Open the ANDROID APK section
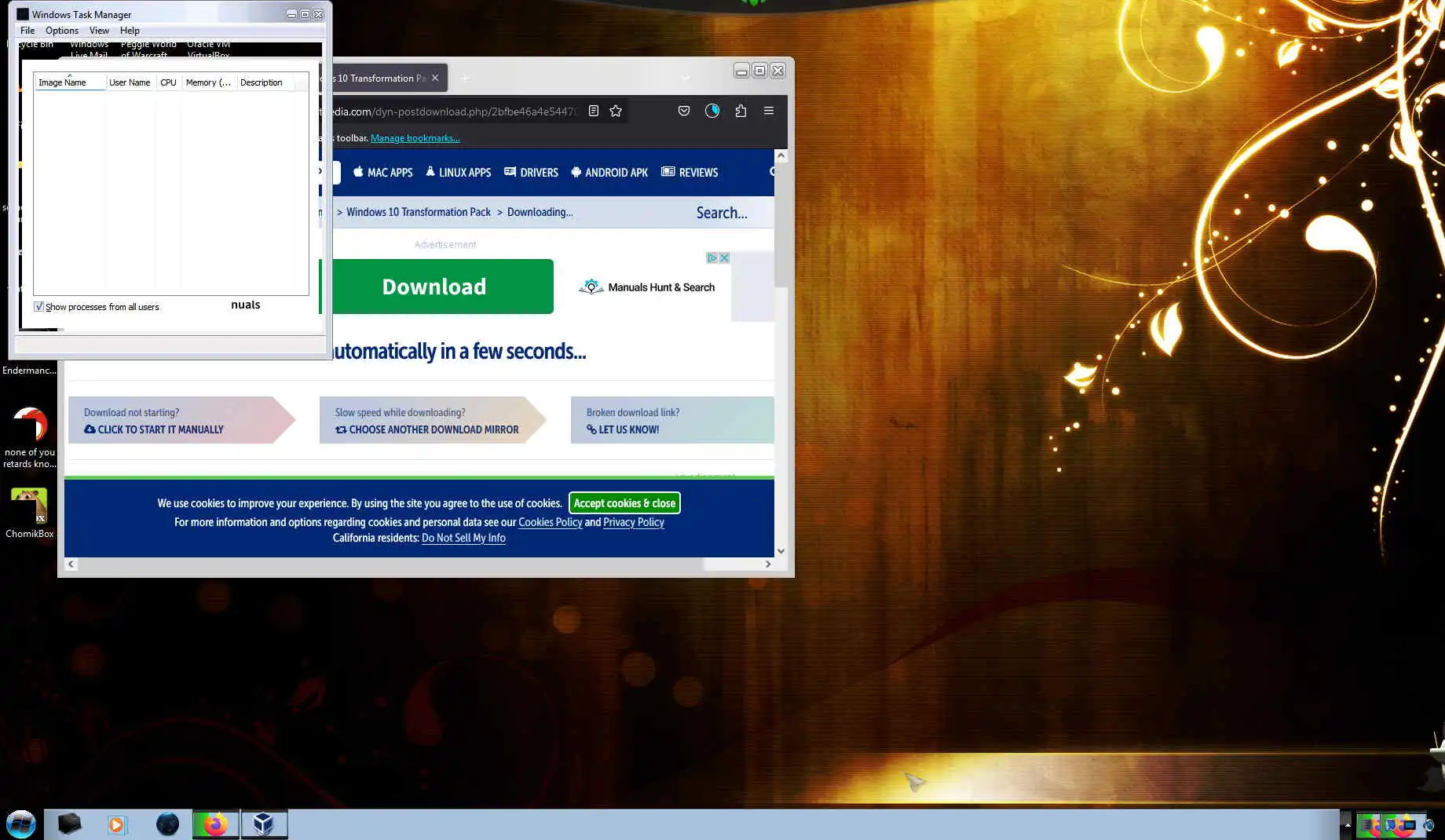This screenshot has height=840, width=1445. pos(609,173)
